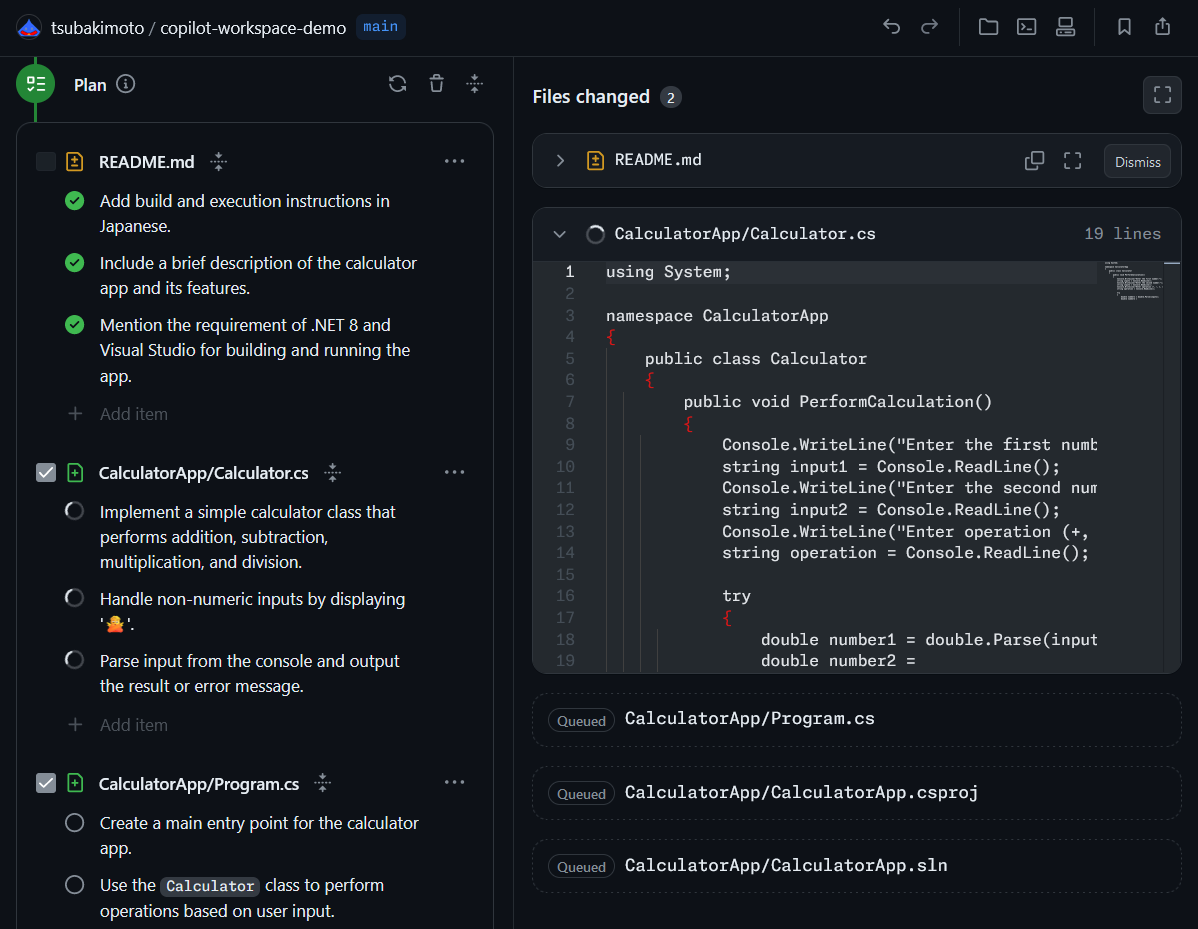Viewport: 1198px width, 929px height.
Task: Open the tsubakimoto owner link
Action: click(98, 28)
